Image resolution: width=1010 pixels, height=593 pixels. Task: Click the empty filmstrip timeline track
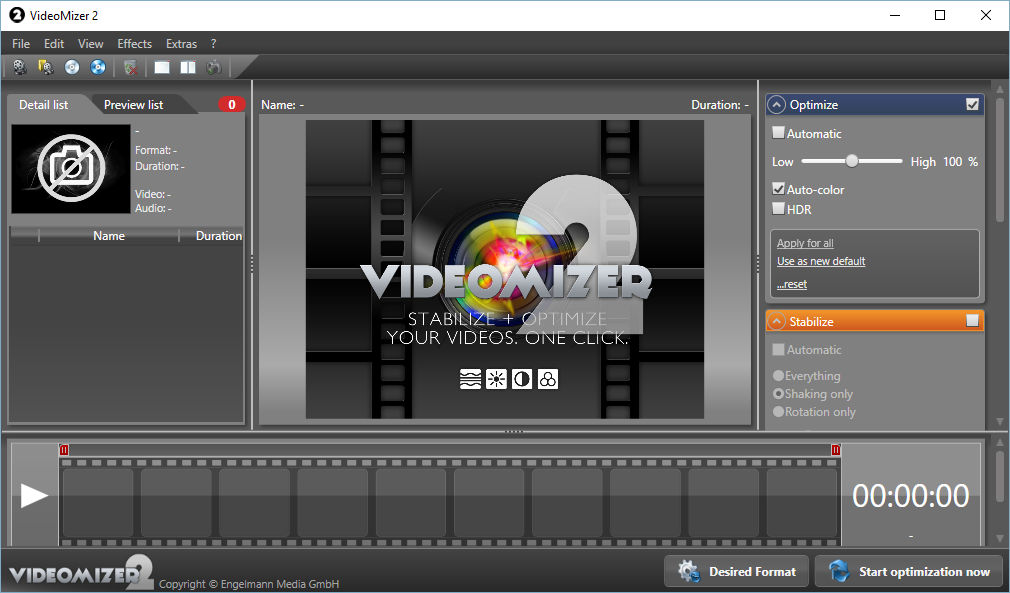(x=450, y=503)
